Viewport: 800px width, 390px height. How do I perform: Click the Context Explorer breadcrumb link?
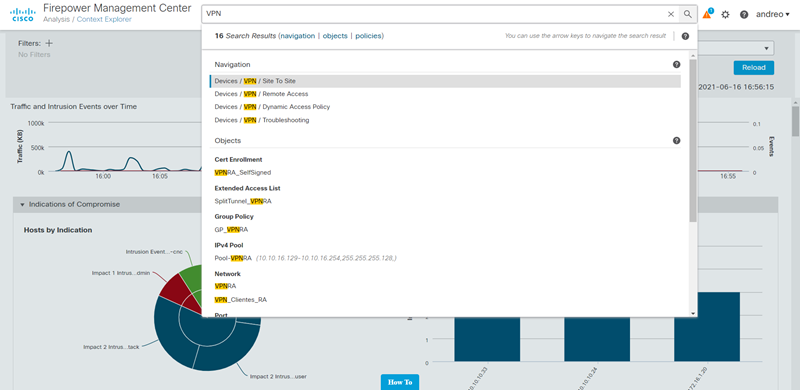104,19
